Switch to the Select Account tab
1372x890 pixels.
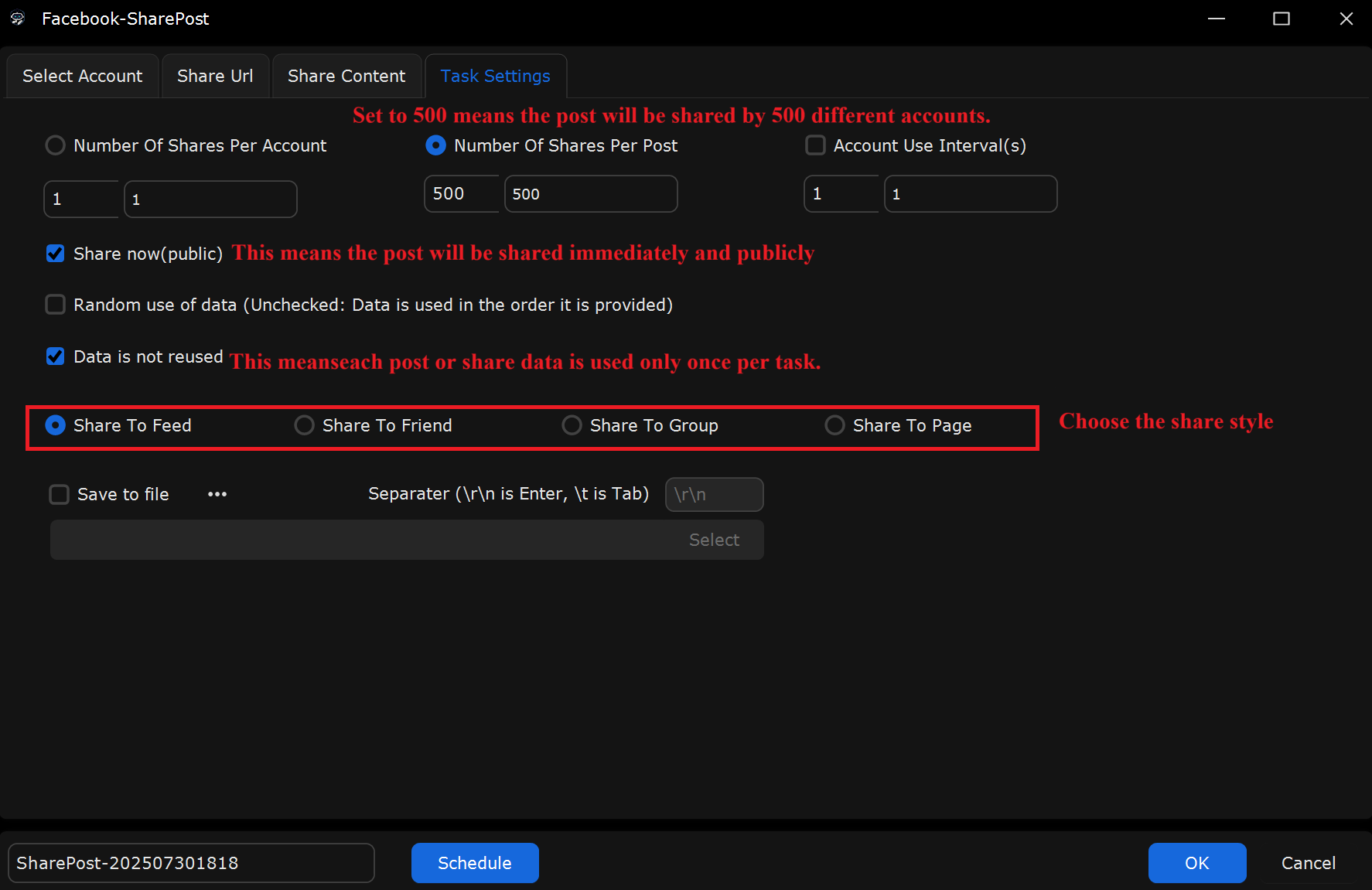83,76
